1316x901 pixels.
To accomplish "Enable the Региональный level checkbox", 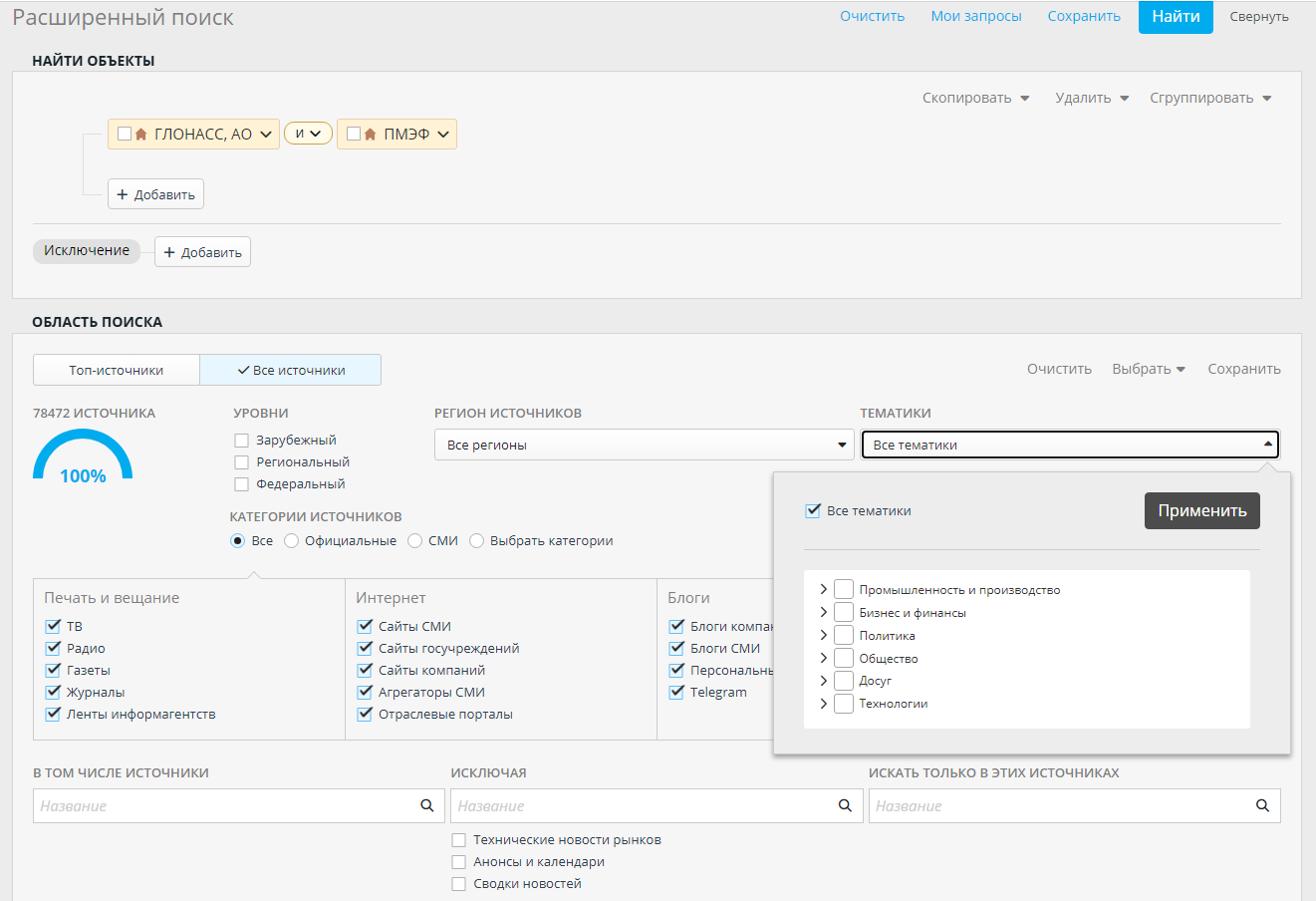I will click(241, 462).
